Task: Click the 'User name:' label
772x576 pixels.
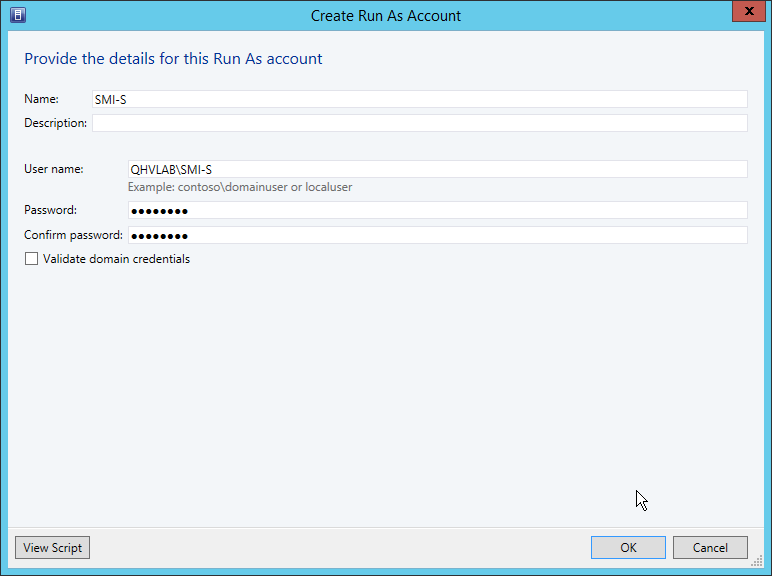Action: pyautogui.click(x=54, y=169)
